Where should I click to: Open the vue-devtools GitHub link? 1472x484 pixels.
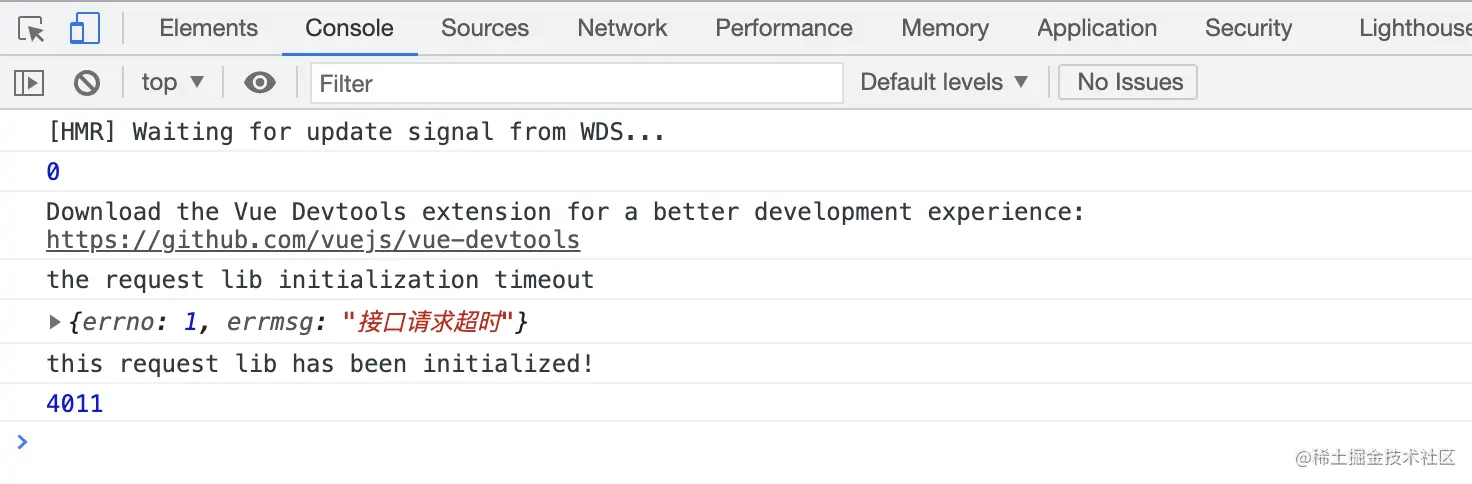pyautogui.click(x=313, y=240)
